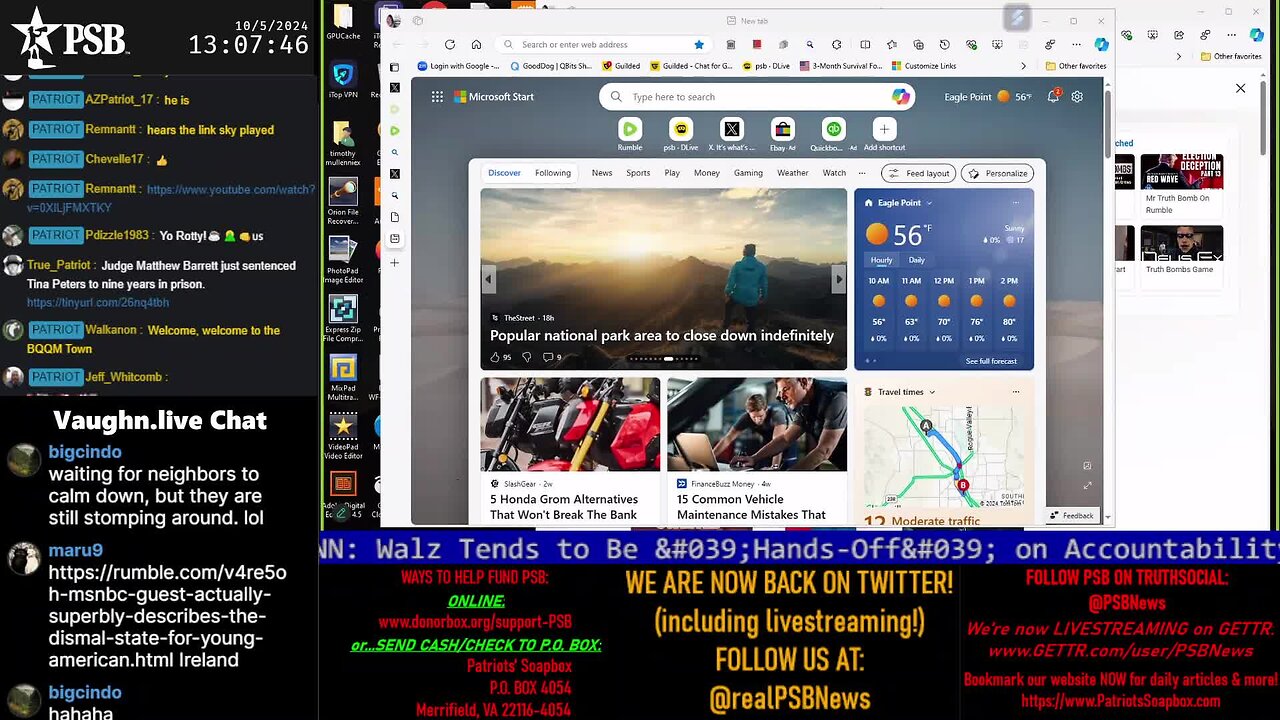Open the Copilot sidebar icon
The width and height of the screenshot is (1280, 720).
[1101, 45]
